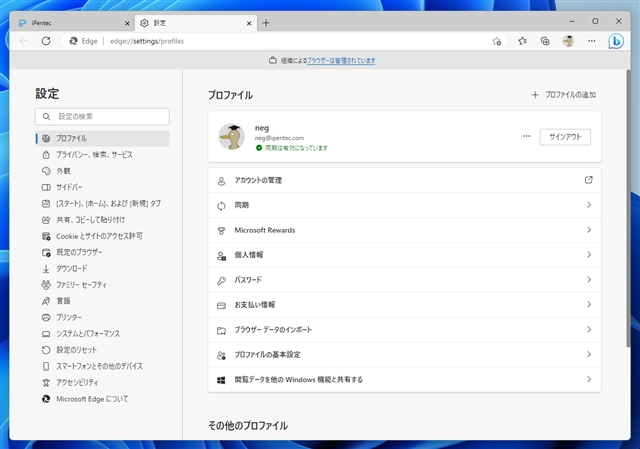Screen dimensions: 640x449
Task: Open the ブラウザーは管理されています link
Action: 341,60
